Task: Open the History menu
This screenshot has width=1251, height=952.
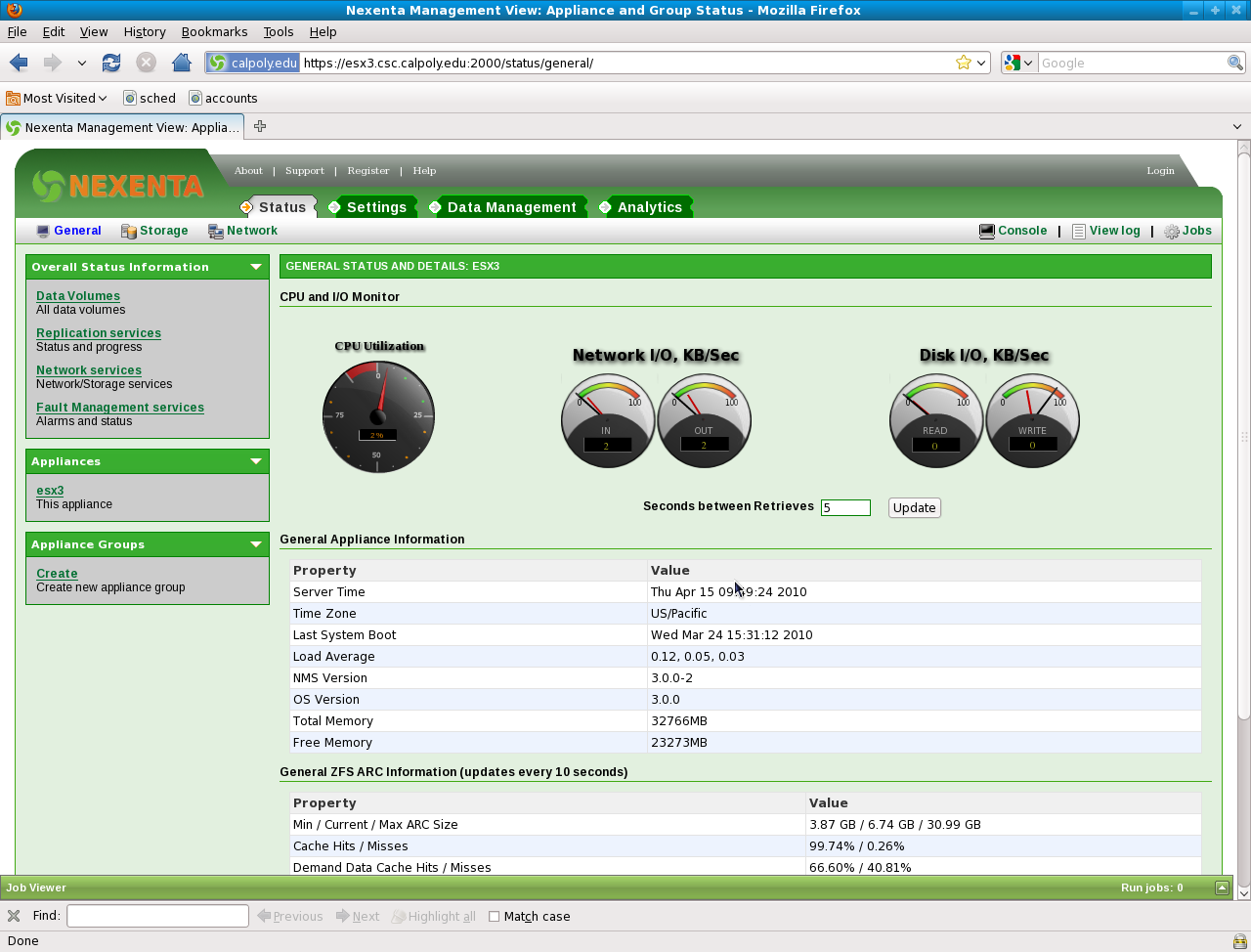Action: (x=145, y=31)
